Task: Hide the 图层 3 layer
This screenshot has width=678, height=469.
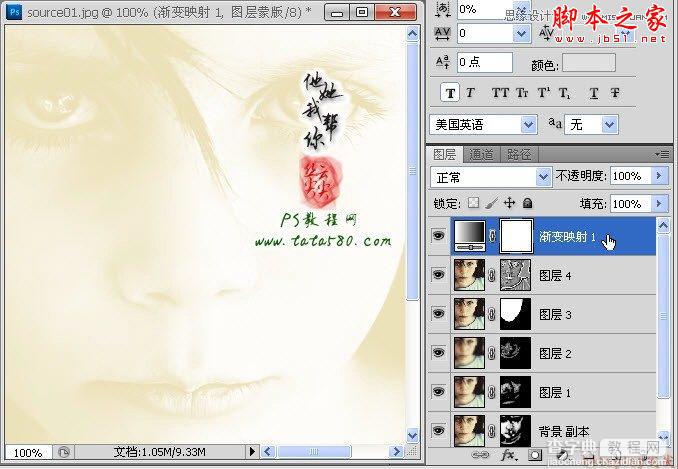Action: (x=438, y=313)
